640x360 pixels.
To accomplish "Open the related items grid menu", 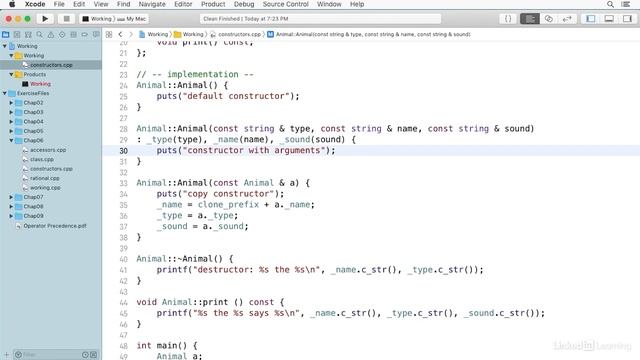I will tap(109, 35).
